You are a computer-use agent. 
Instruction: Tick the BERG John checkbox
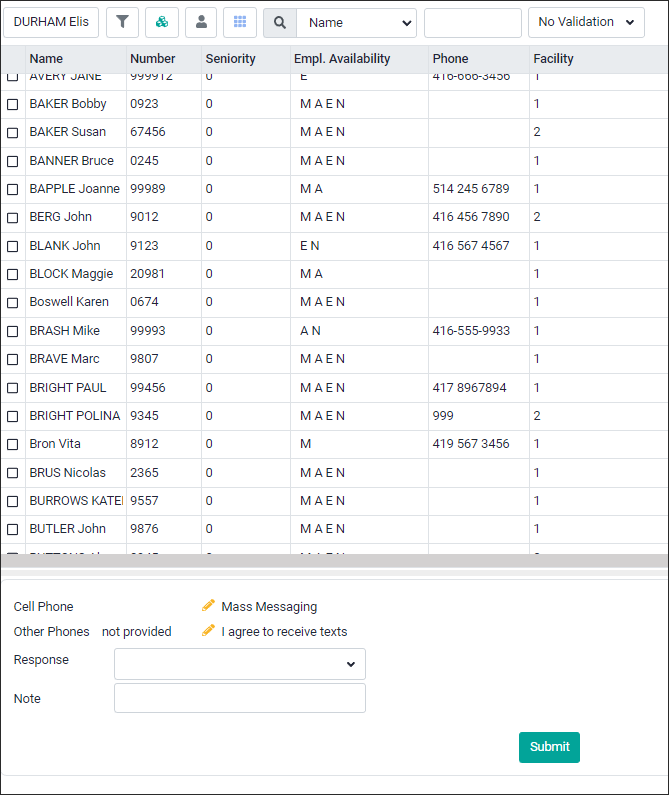click(13, 218)
